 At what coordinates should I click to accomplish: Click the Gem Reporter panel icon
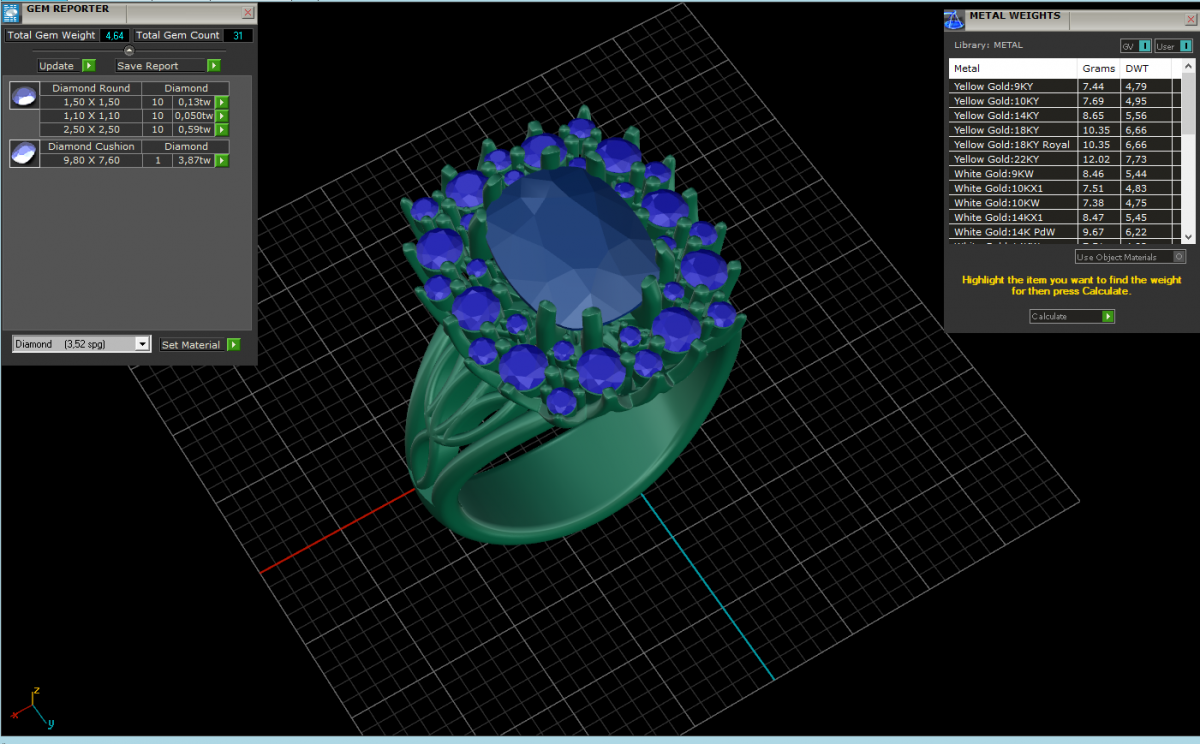[x=10, y=11]
